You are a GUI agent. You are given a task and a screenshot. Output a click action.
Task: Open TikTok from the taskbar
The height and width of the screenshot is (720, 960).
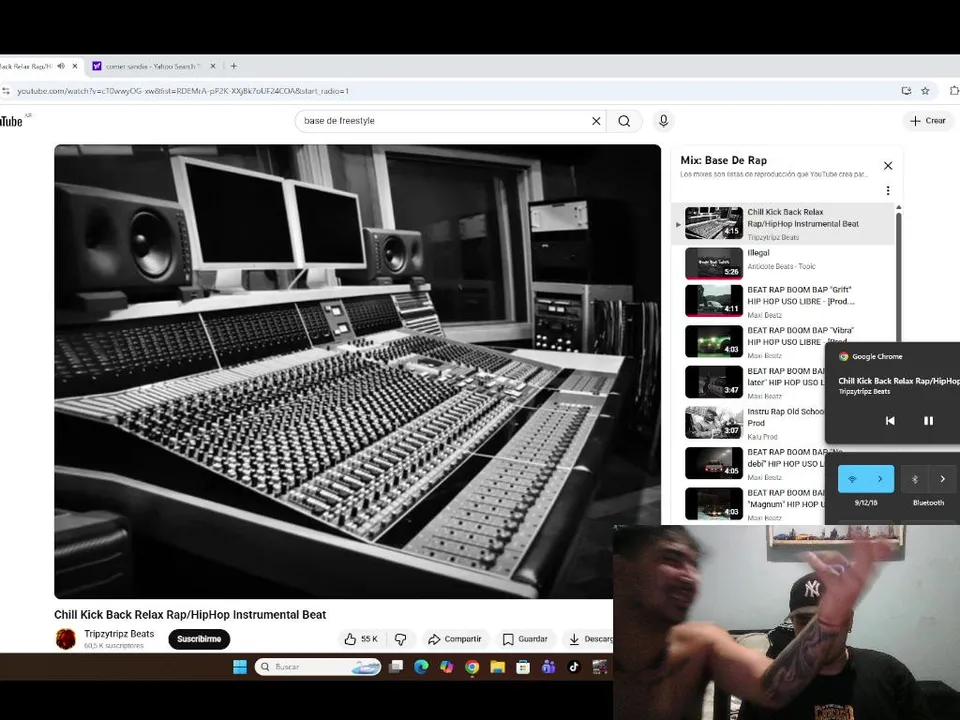coord(574,667)
